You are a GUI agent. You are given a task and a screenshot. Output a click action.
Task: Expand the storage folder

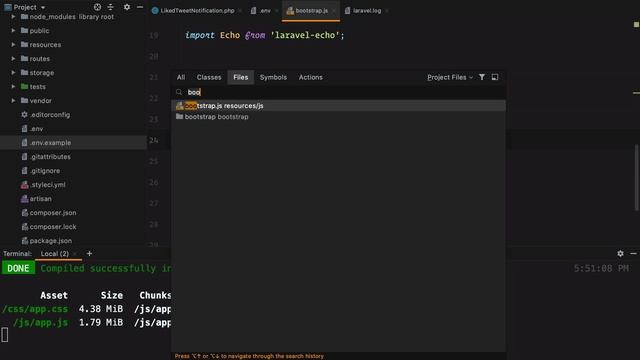click(13, 73)
